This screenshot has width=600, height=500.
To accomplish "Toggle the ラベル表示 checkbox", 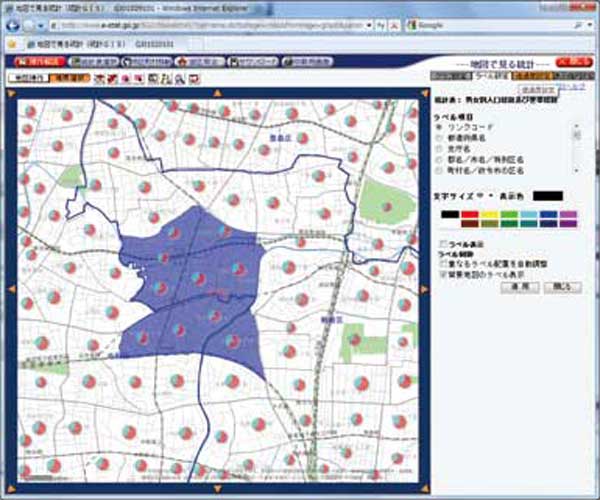I will (443, 243).
